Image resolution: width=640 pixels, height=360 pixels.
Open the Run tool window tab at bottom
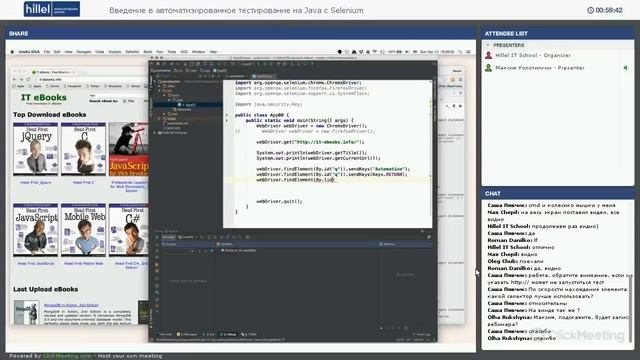209,334
